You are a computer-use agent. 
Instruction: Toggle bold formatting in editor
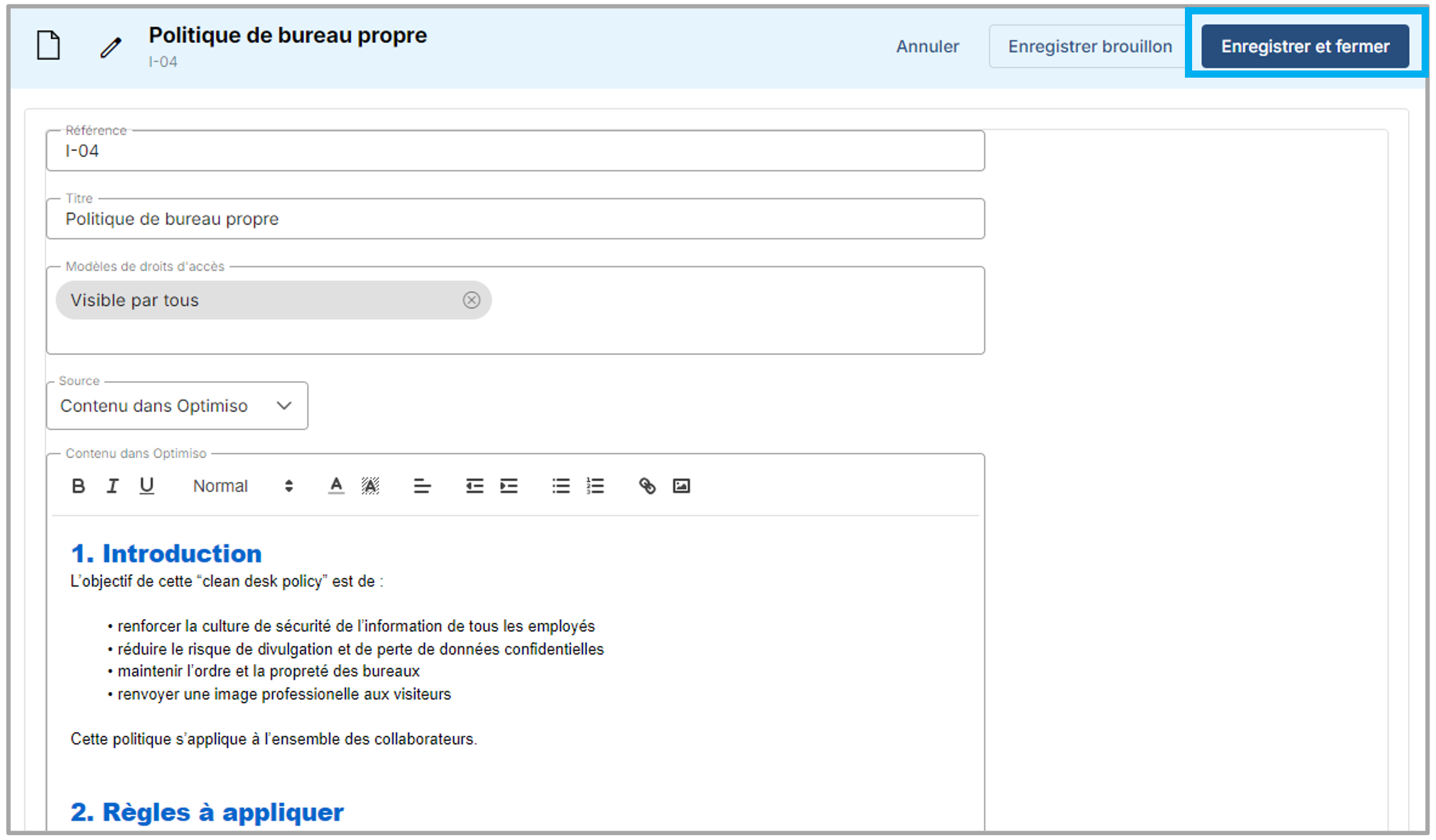[78, 486]
